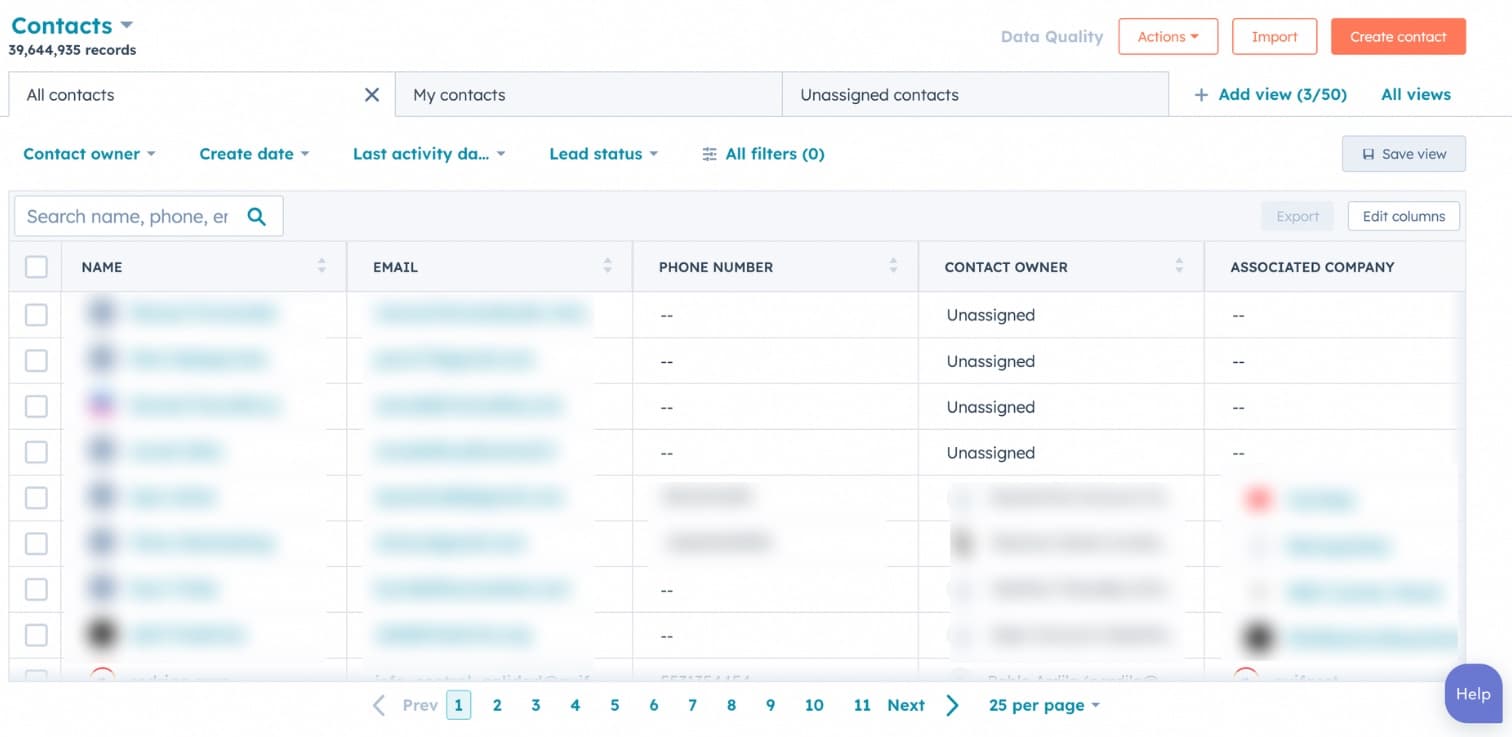Image resolution: width=1512 pixels, height=737 pixels.
Task: Click the search magnifier icon
Action: click(x=257, y=216)
